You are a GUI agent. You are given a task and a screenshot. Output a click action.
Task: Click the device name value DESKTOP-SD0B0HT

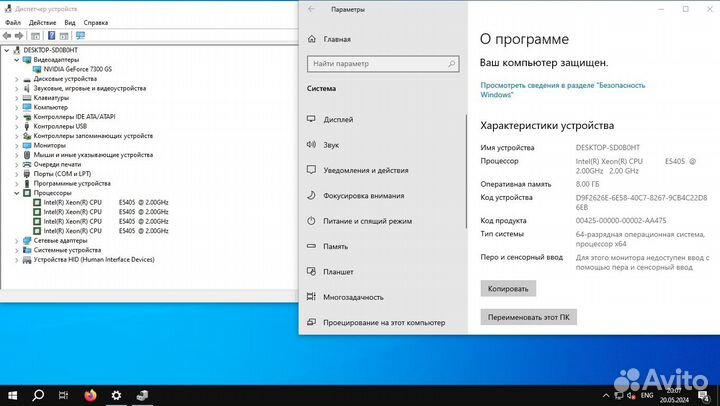(608, 147)
